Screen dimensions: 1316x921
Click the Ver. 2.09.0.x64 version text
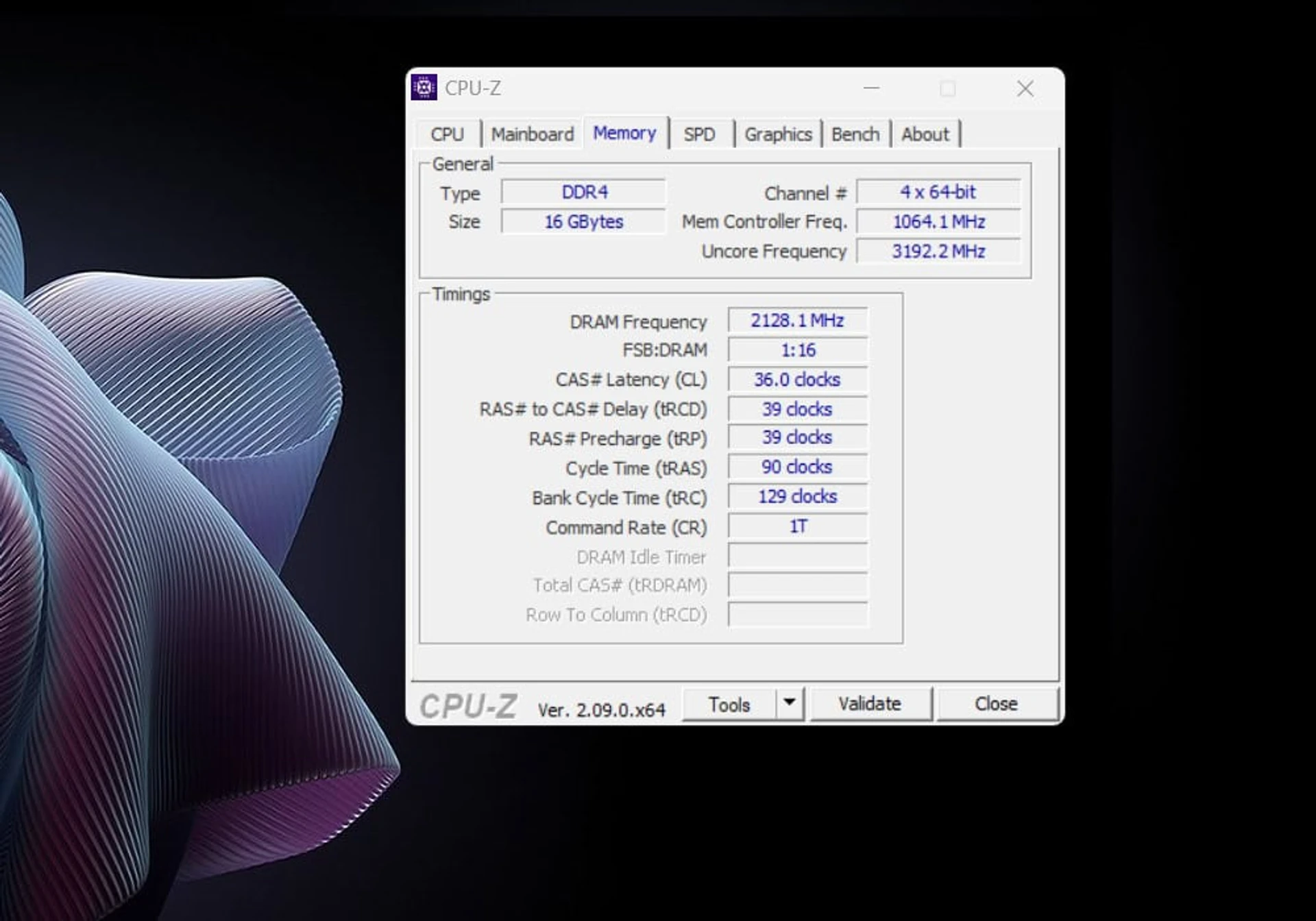pos(601,710)
